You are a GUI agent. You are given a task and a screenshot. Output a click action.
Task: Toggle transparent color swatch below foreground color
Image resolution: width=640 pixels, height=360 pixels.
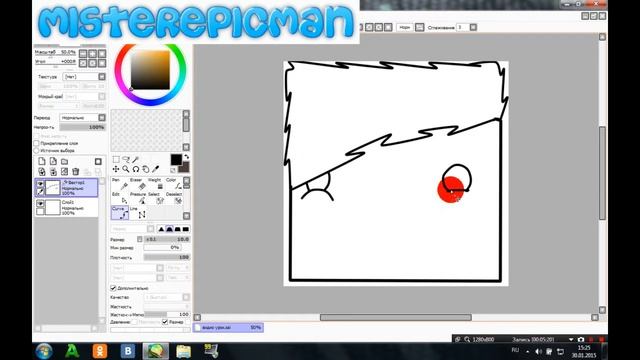(173, 170)
